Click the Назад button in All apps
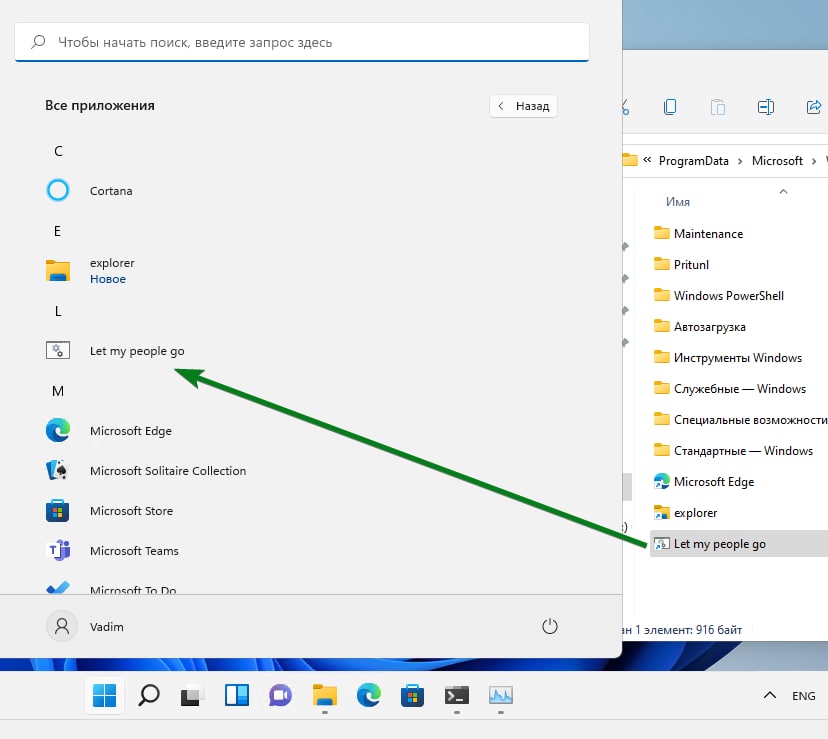 tap(523, 106)
